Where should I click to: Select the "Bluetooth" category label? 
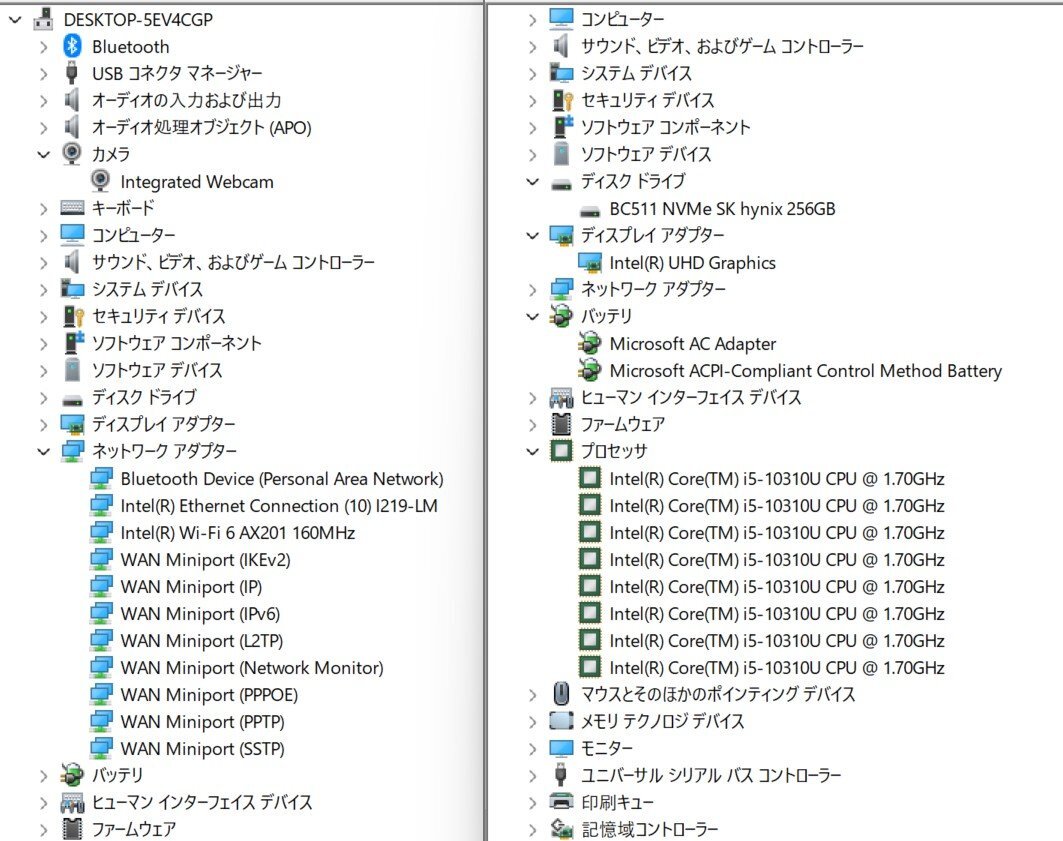[130, 47]
